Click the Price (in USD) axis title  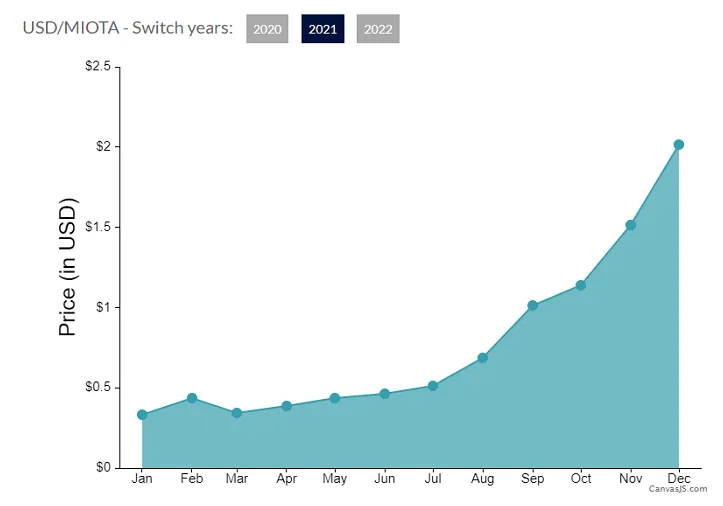68,266
